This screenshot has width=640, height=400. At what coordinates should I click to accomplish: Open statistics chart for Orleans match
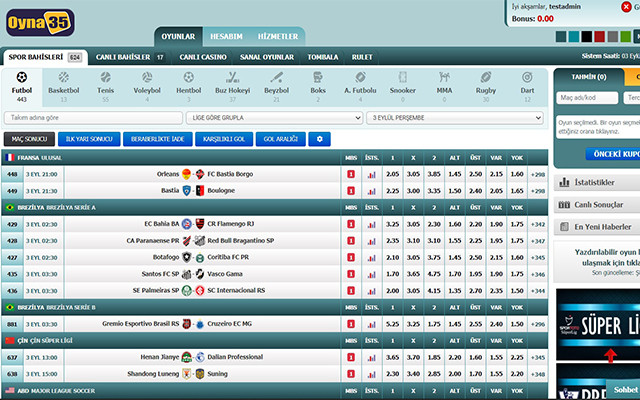click(371, 175)
